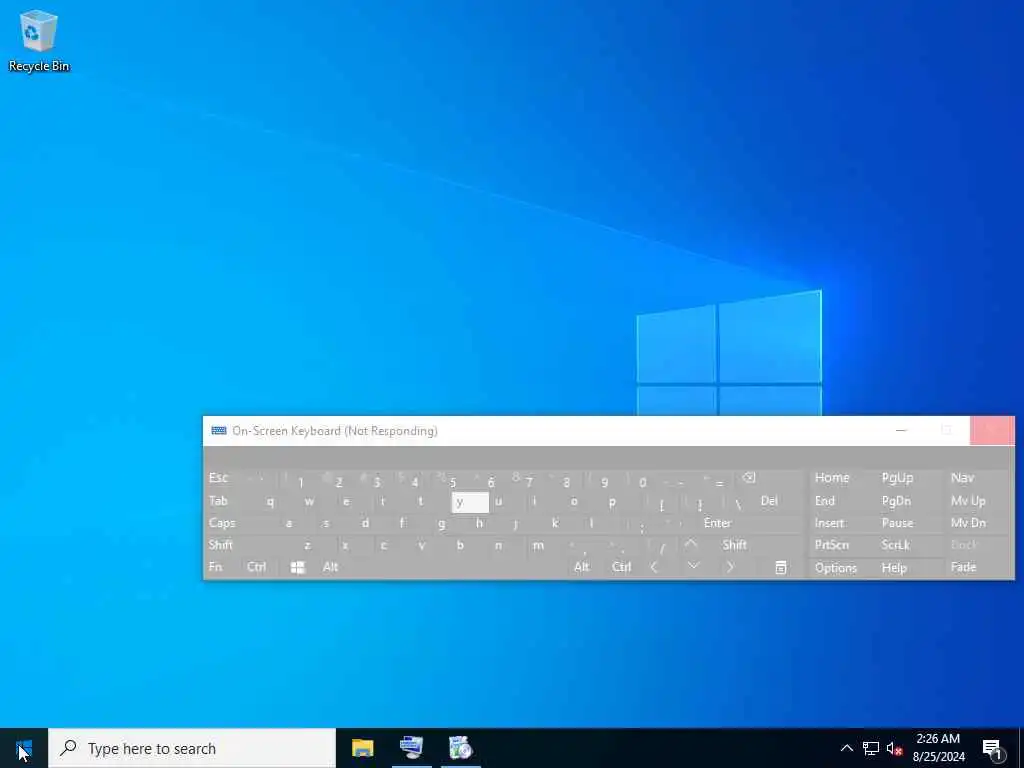Open the Start menu
This screenshot has width=1024, height=768.
click(24, 748)
